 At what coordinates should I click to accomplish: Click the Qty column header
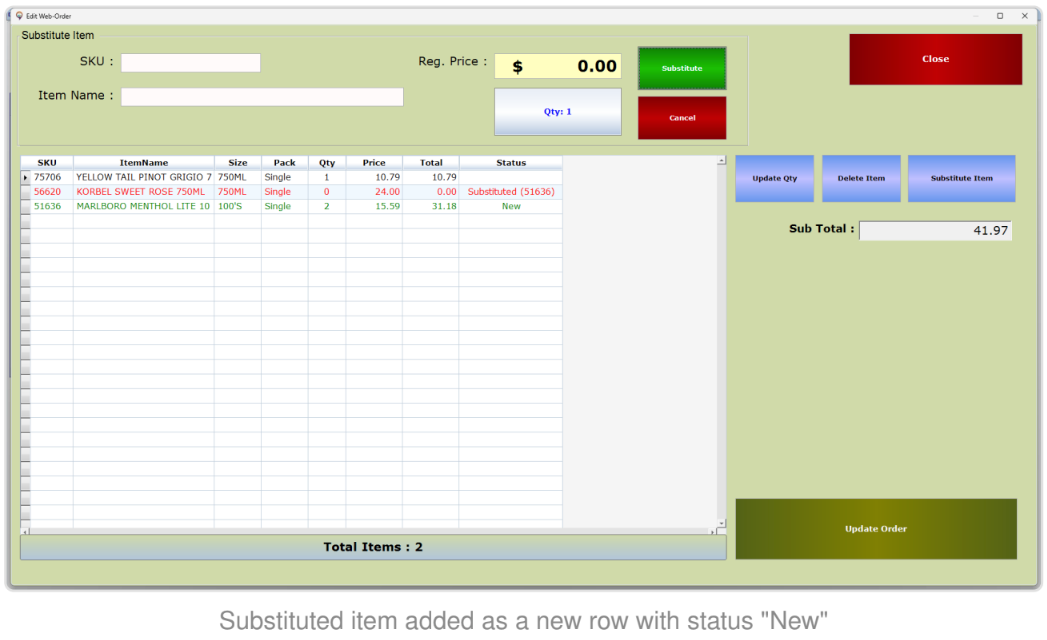(x=327, y=162)
